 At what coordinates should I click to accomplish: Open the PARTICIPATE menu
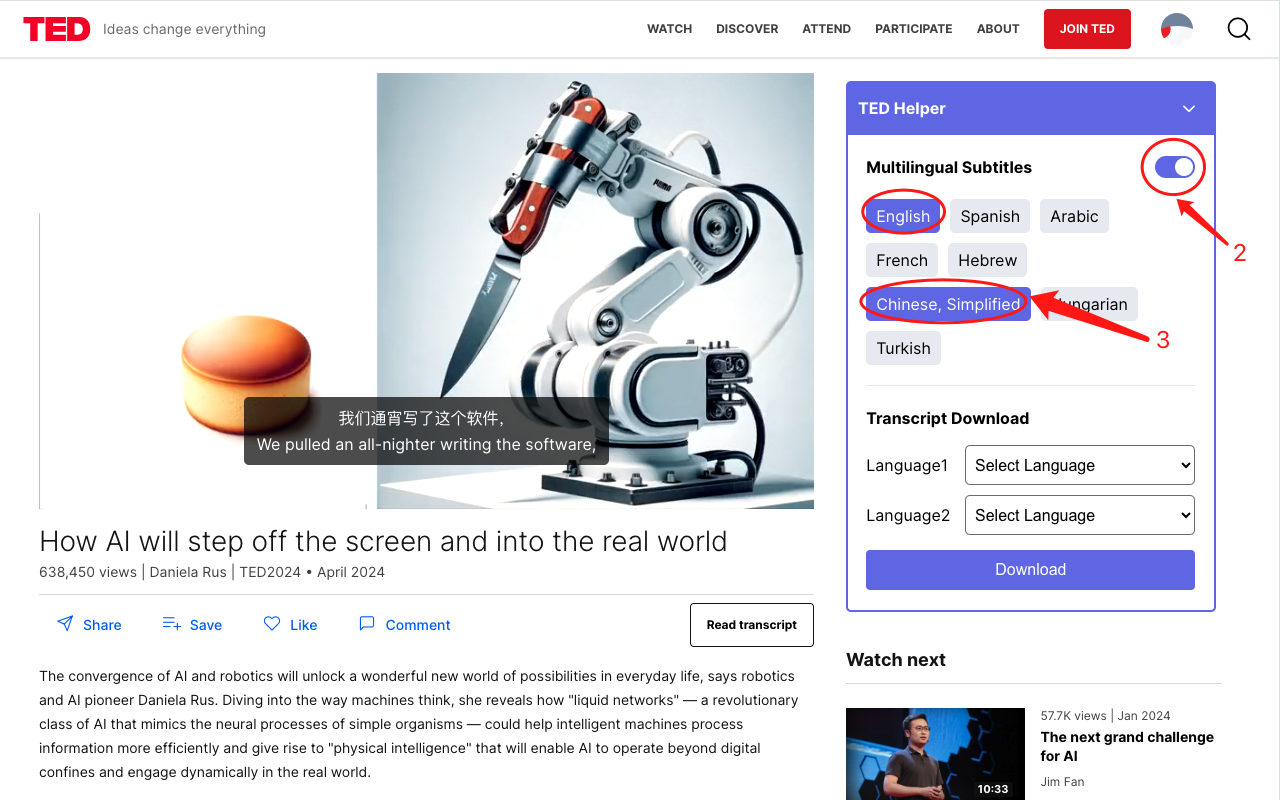[x=913, y=29]
